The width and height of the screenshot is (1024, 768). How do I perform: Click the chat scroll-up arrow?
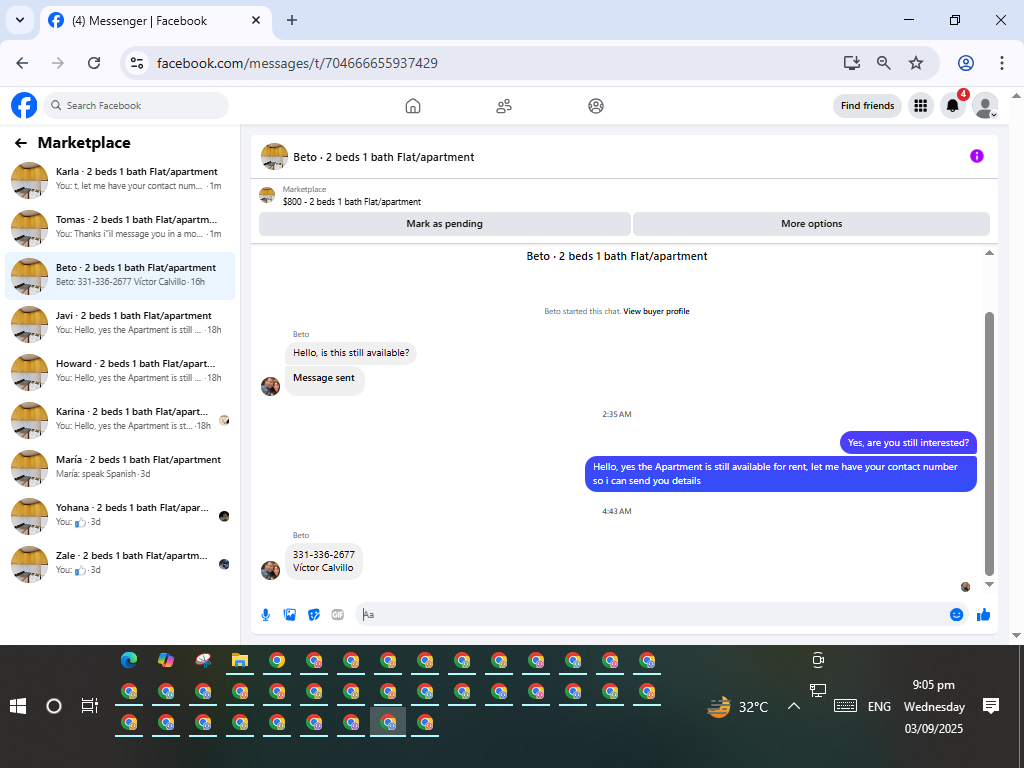pos(989,253)
